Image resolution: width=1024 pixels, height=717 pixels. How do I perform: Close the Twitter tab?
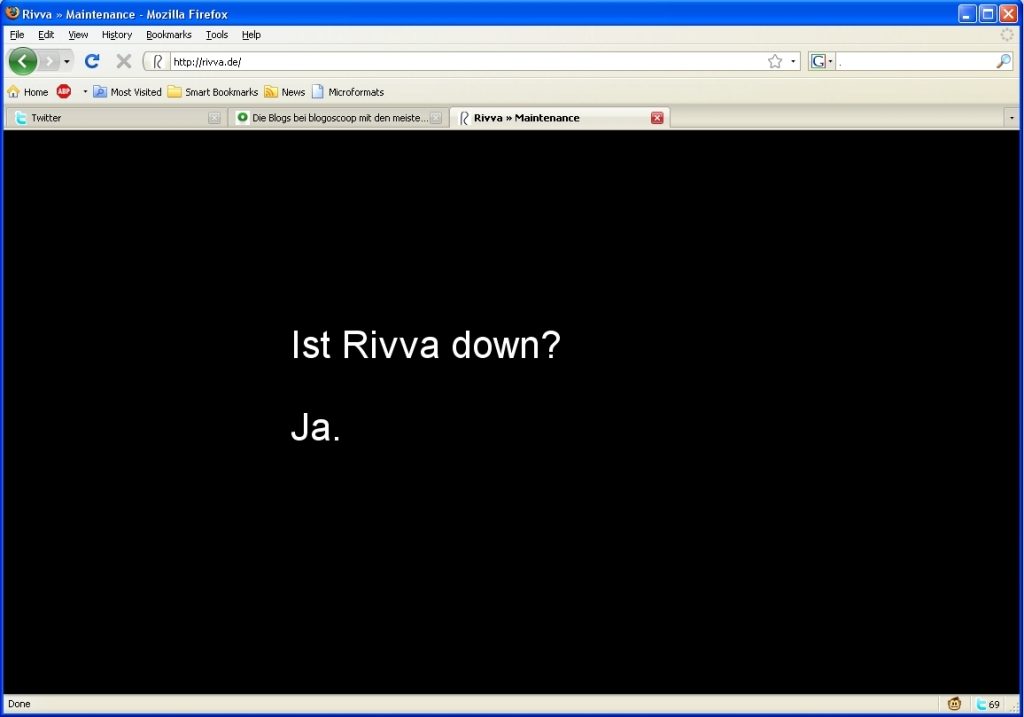(x=214, y=118)
